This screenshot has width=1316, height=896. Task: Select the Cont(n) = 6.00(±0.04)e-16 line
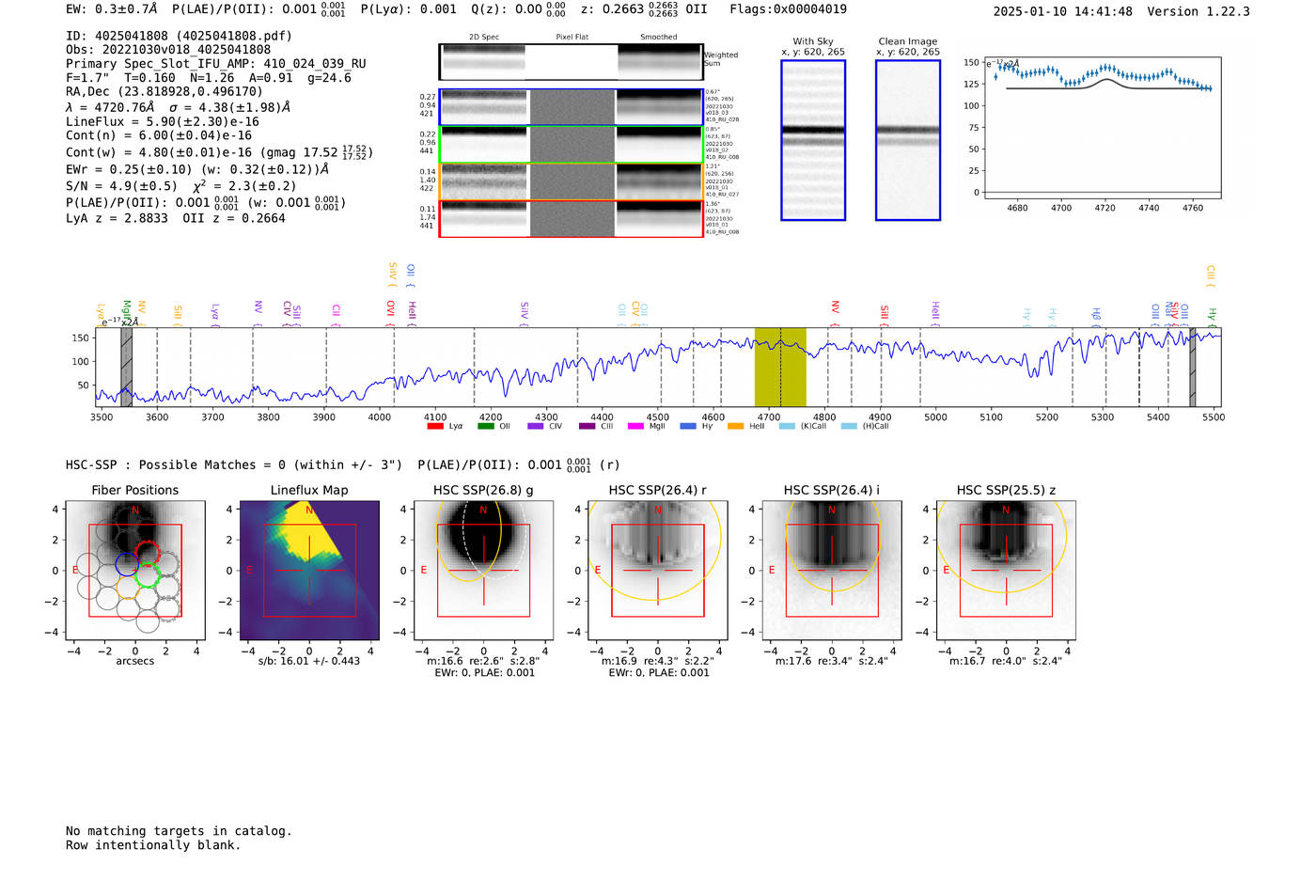tap(159, 135)
